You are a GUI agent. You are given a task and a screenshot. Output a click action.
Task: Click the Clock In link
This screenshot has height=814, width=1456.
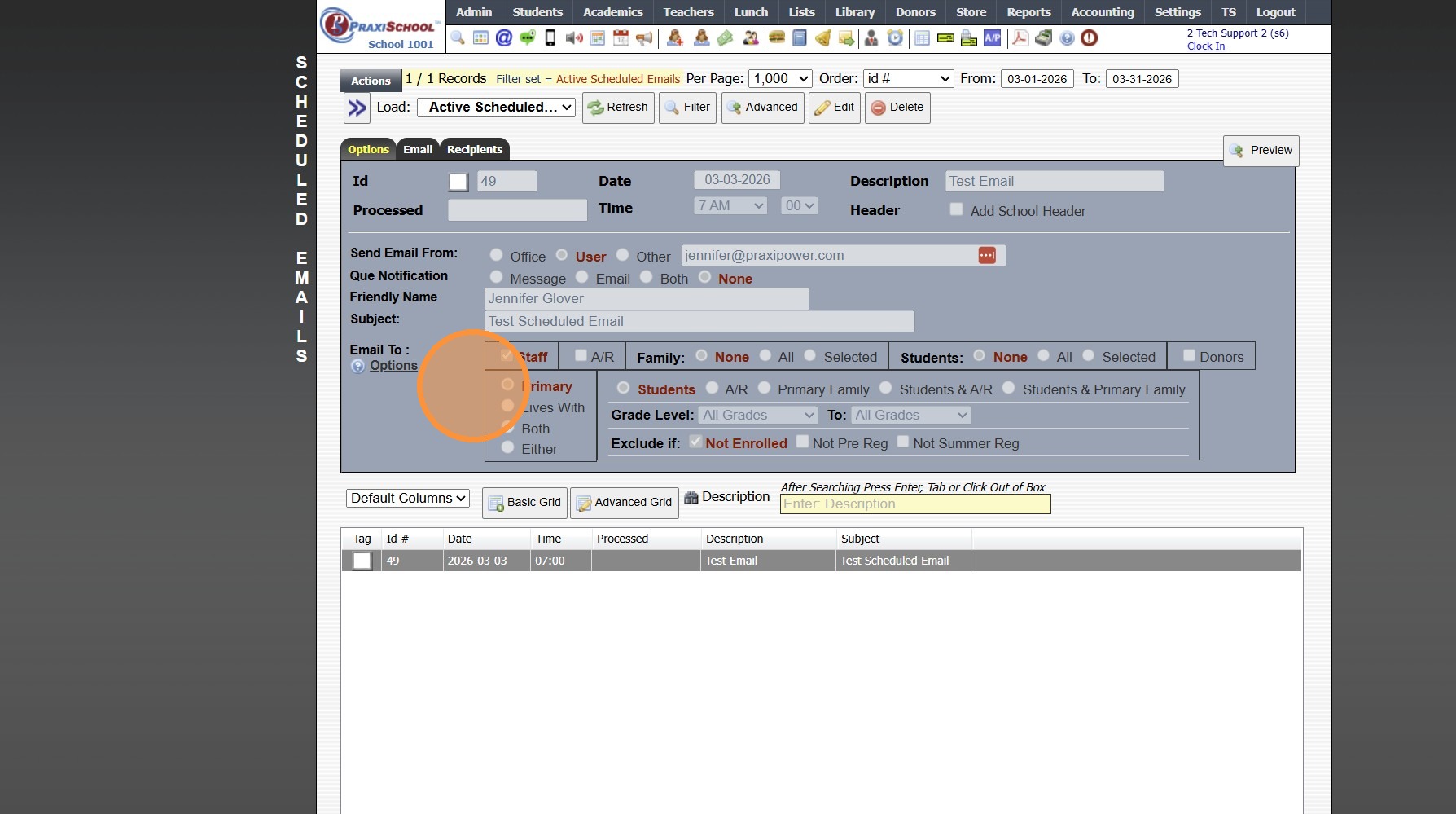(x=1205, y=46)
